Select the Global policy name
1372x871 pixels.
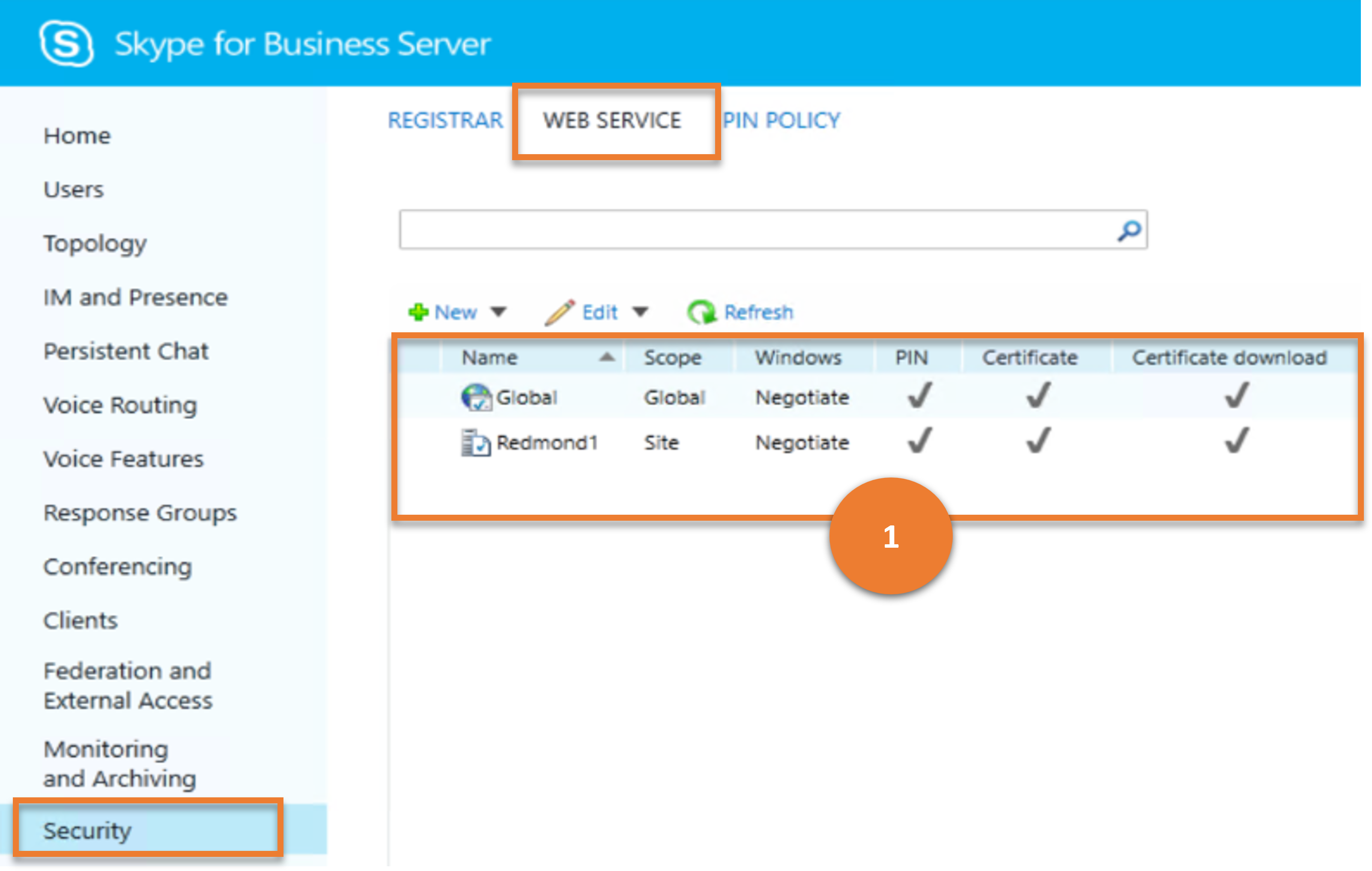pos(526,397)
